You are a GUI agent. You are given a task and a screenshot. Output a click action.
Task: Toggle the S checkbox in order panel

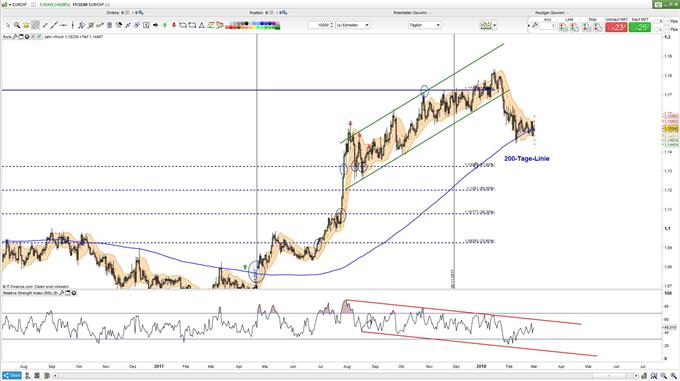click(656, 21)
